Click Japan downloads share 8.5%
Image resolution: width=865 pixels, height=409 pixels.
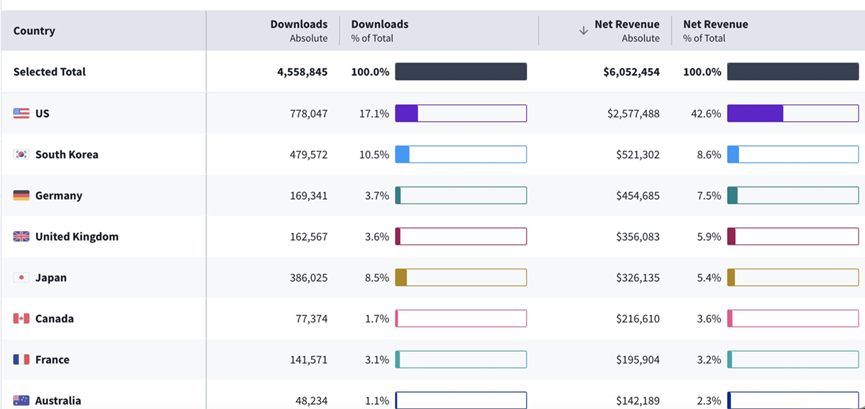377,278
